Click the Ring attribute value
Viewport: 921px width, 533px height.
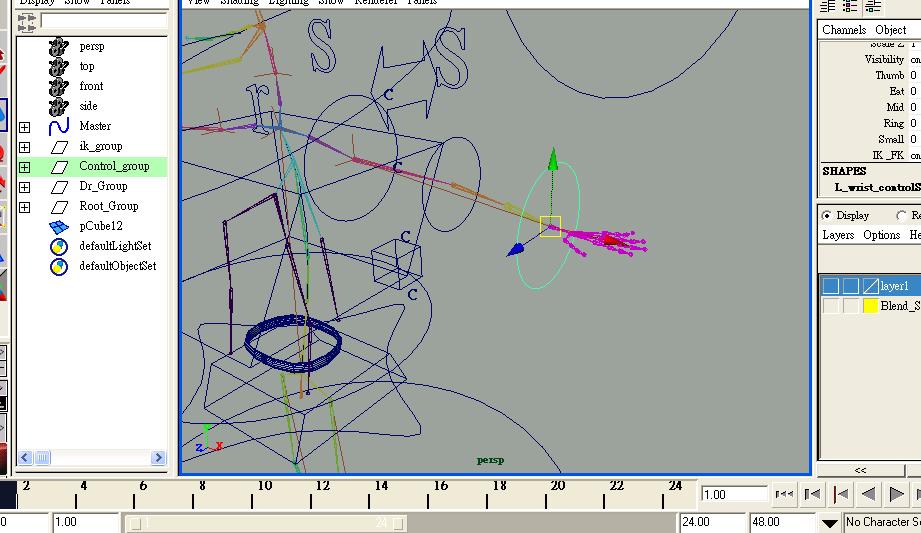pyautogui.click(x=913, y=123)
